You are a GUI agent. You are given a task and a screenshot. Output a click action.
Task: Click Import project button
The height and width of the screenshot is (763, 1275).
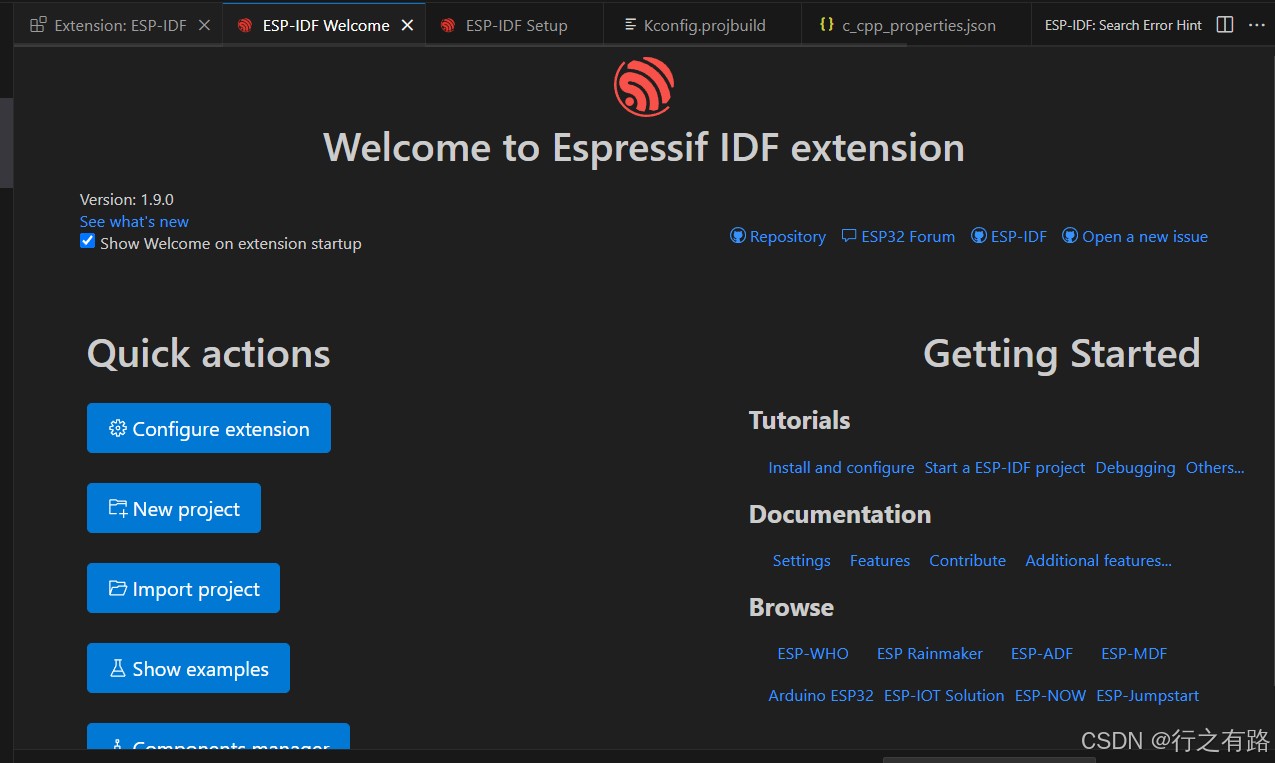tap(183, 588)
